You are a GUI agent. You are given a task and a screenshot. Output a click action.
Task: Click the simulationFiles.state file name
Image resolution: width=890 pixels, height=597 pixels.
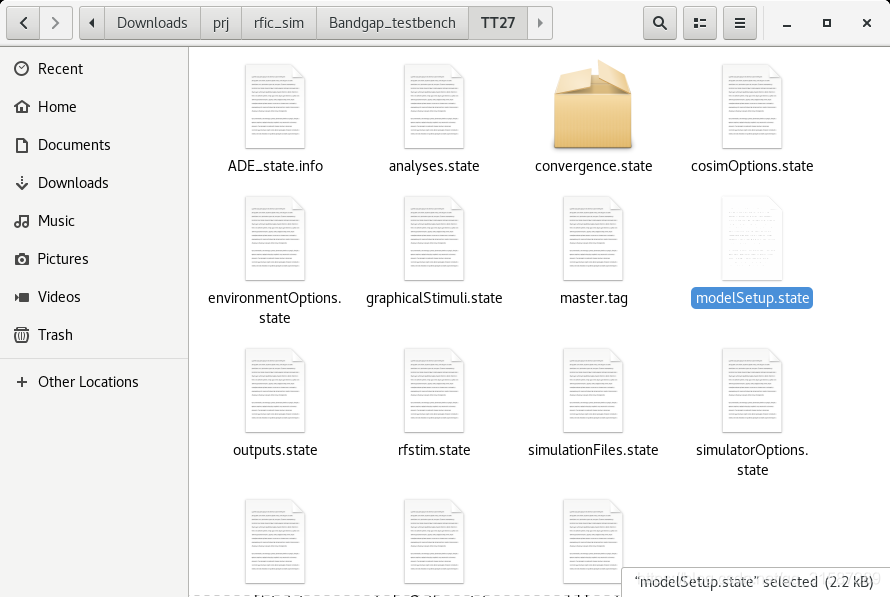pyautogui.click(x=593, y=451)
